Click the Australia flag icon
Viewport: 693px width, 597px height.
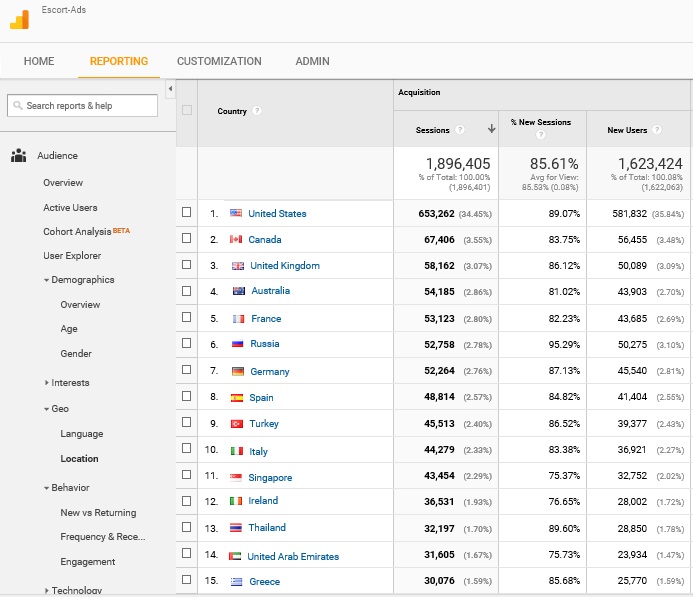[239, 291]
